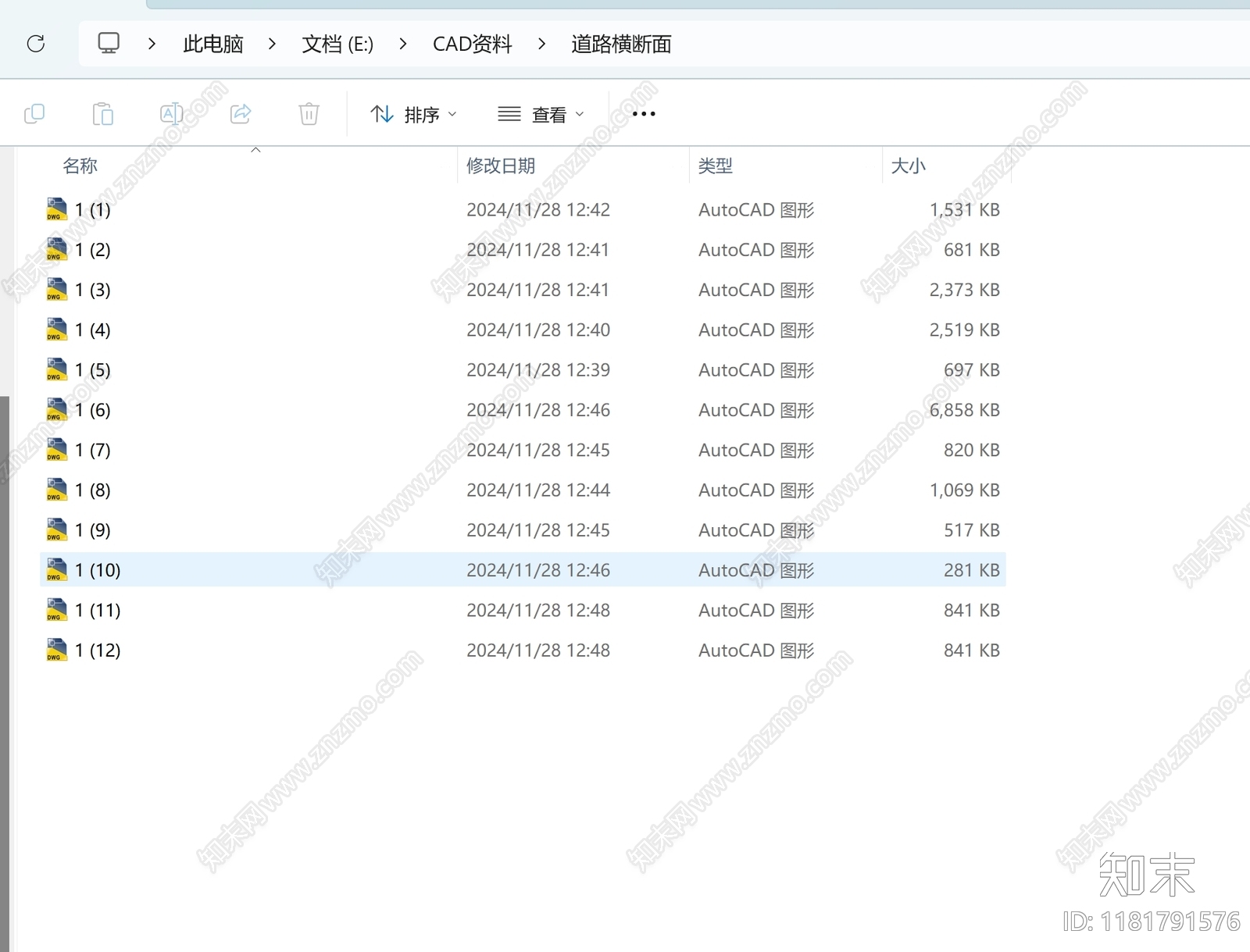Navigate to CAD资料 breadcrumb
This screenshot has width=1250, height=952.
pos(473,44)
